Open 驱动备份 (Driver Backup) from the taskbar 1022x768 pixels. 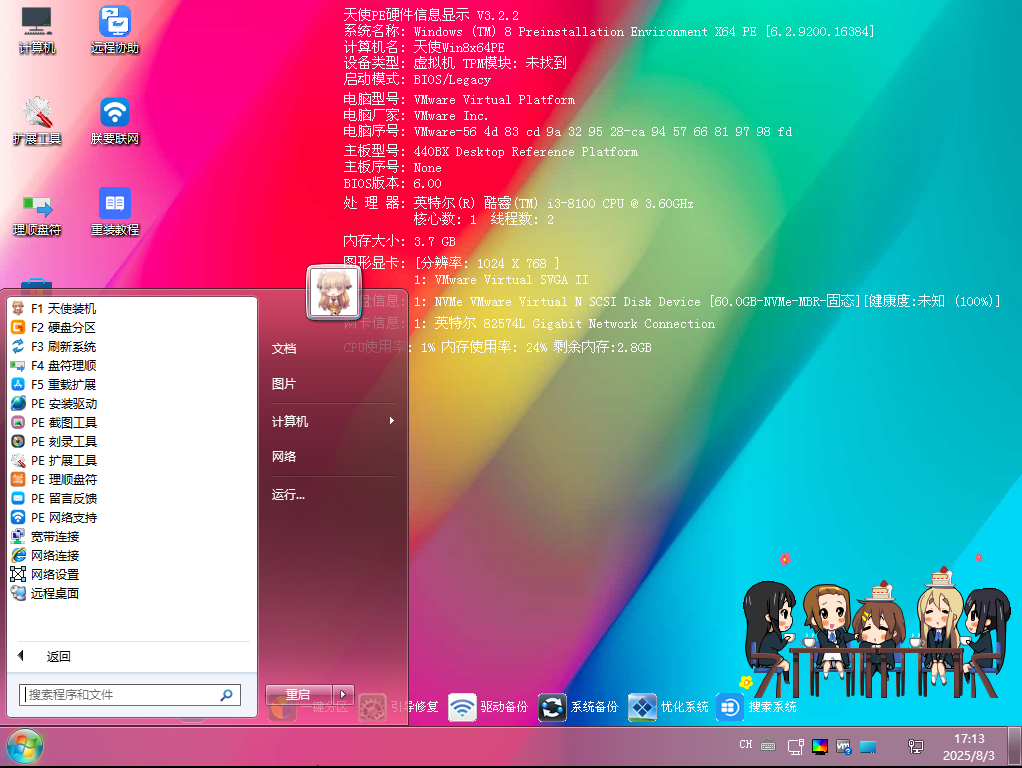(462, 707)
